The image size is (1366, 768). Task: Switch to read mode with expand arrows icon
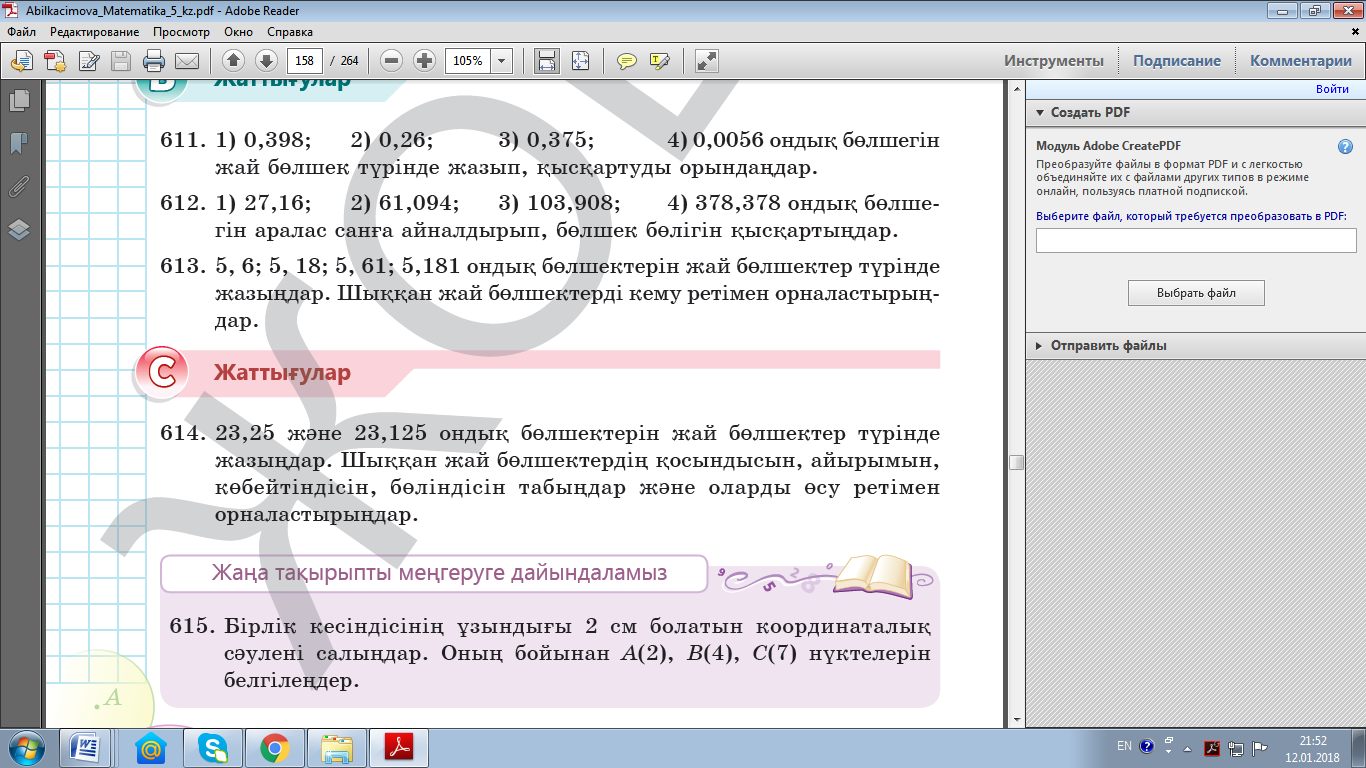coord(707,61)
